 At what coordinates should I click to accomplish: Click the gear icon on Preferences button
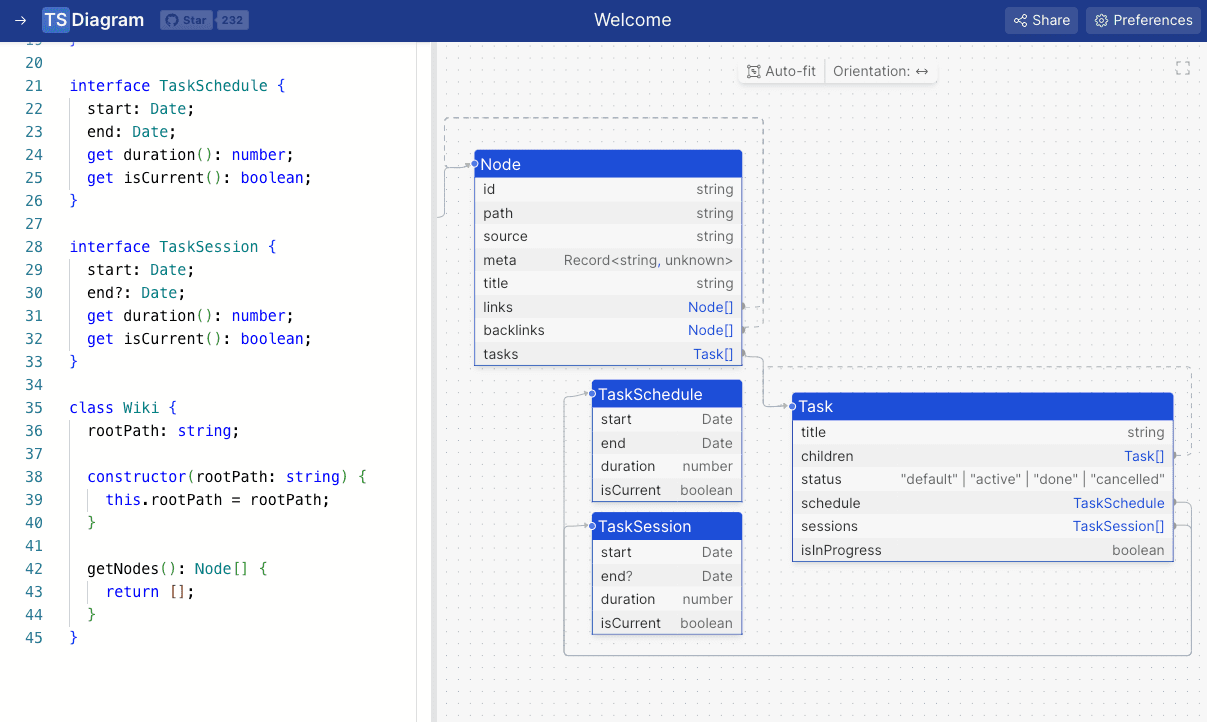tap(1100, 20)
